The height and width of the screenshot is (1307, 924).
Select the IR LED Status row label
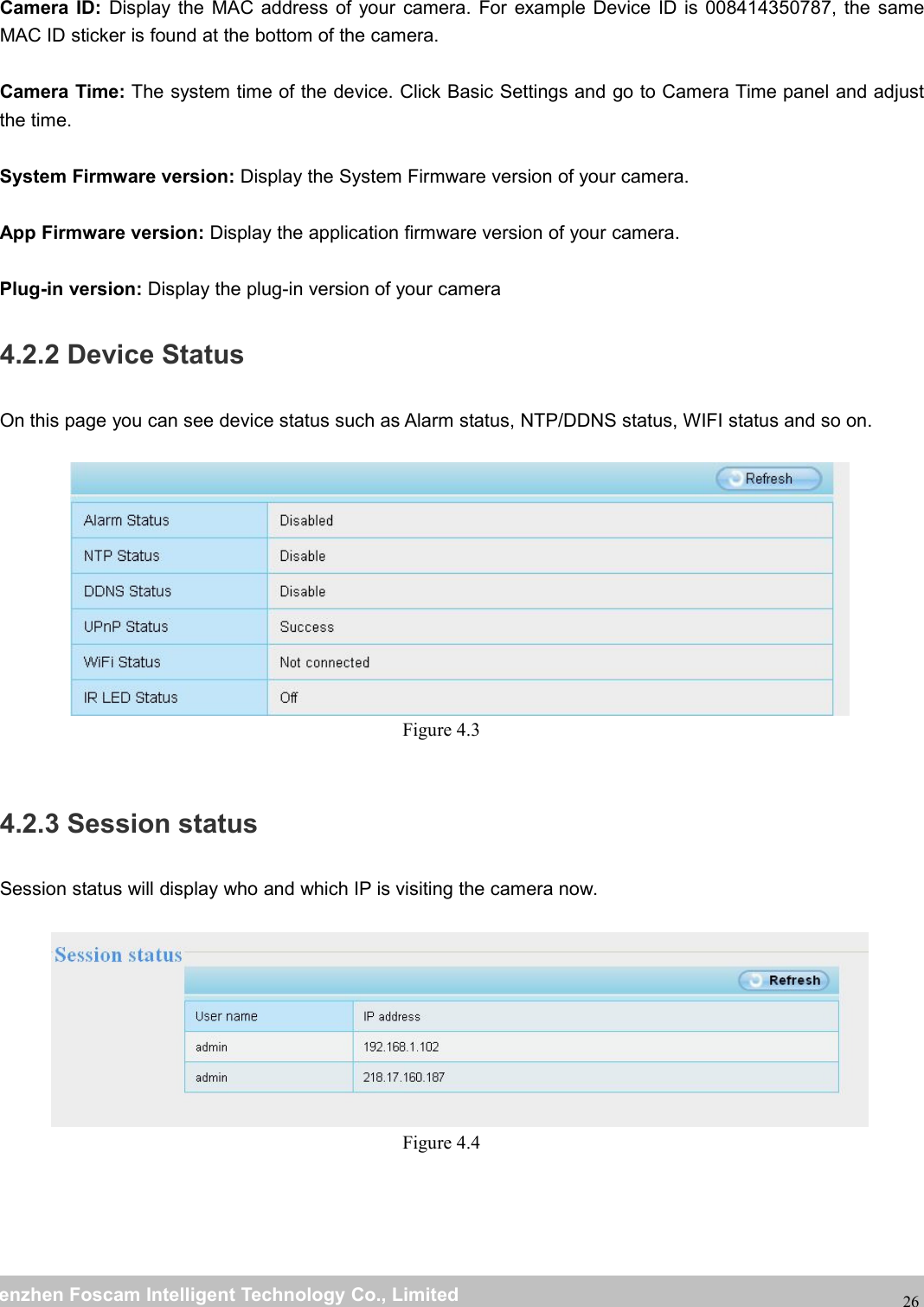(131, 698)
